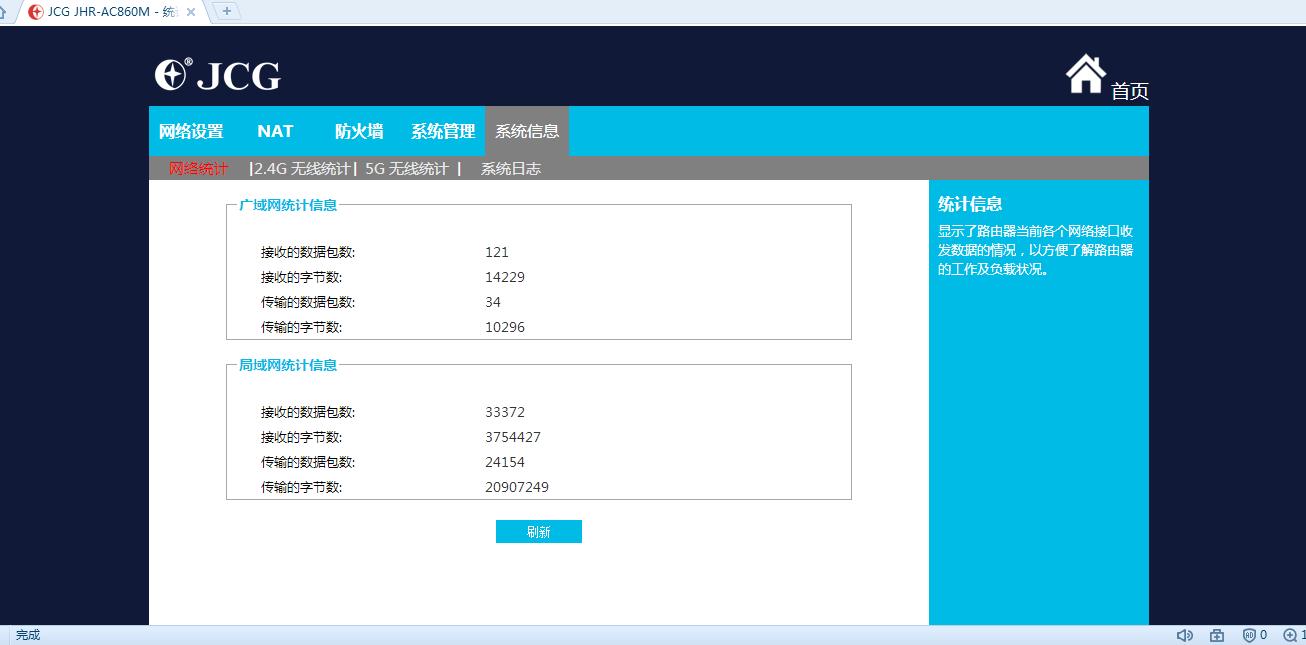
Task: Click LAN transmitted bytes value 20907249
Action: point(517,487)
